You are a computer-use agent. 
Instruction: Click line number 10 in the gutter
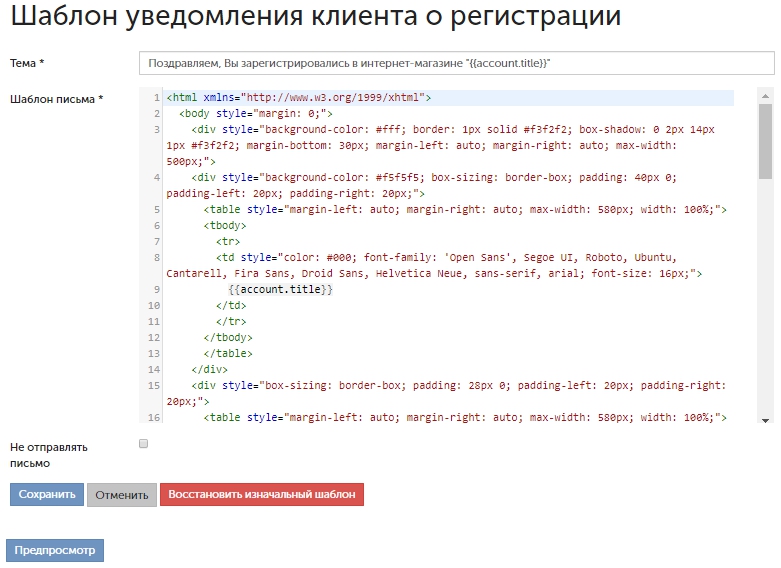(x=154, y=305)
